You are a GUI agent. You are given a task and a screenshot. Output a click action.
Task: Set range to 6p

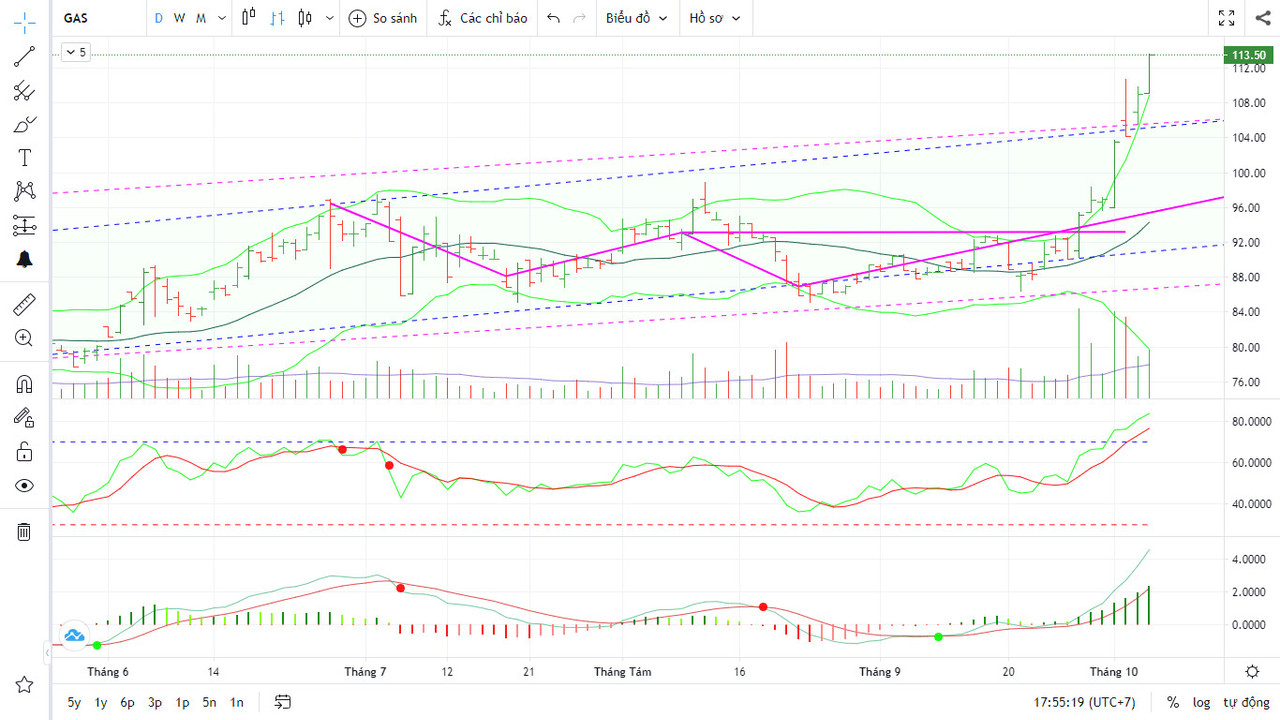pyautogui.click(x=127, y=702)
